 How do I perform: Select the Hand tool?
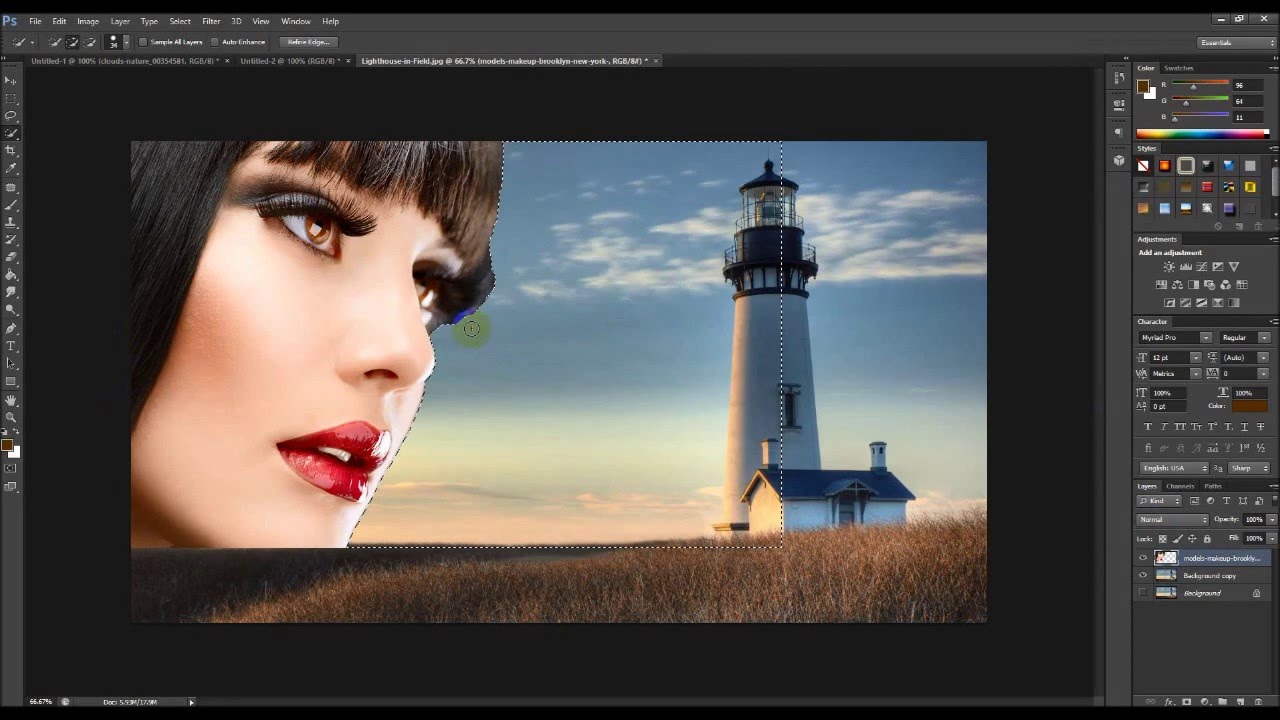click(11, 400)
